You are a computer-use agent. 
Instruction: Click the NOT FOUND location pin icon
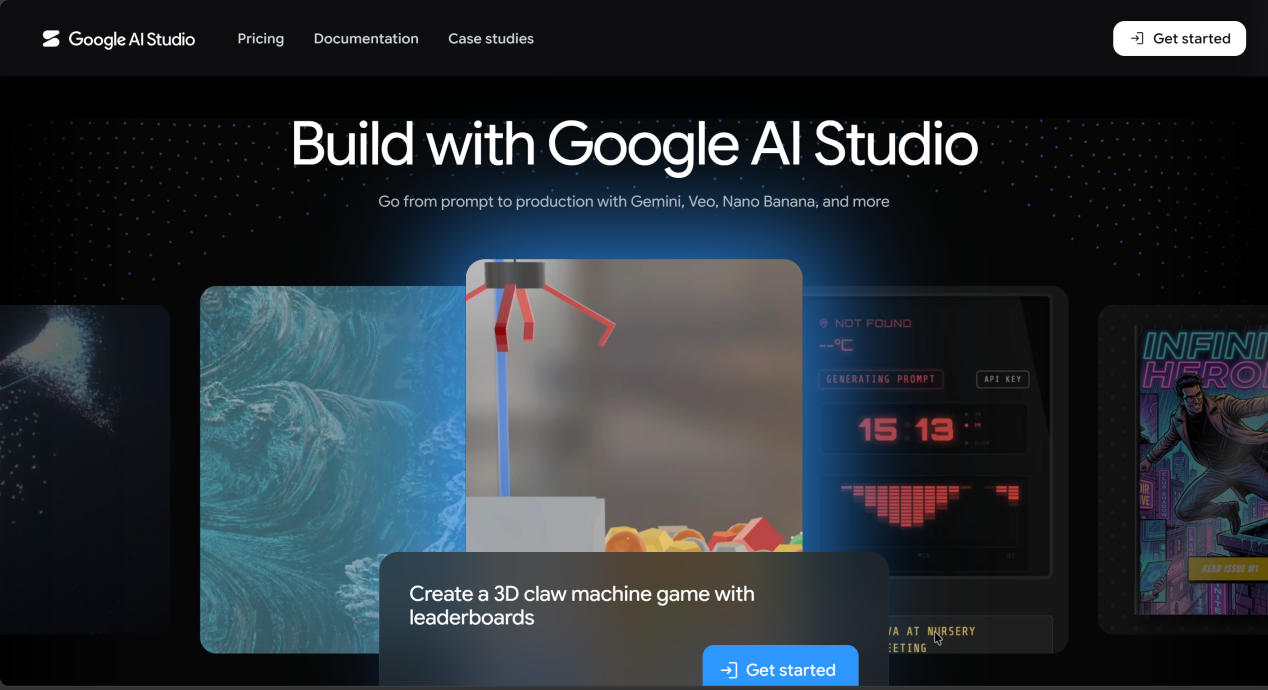click(824, 323)
